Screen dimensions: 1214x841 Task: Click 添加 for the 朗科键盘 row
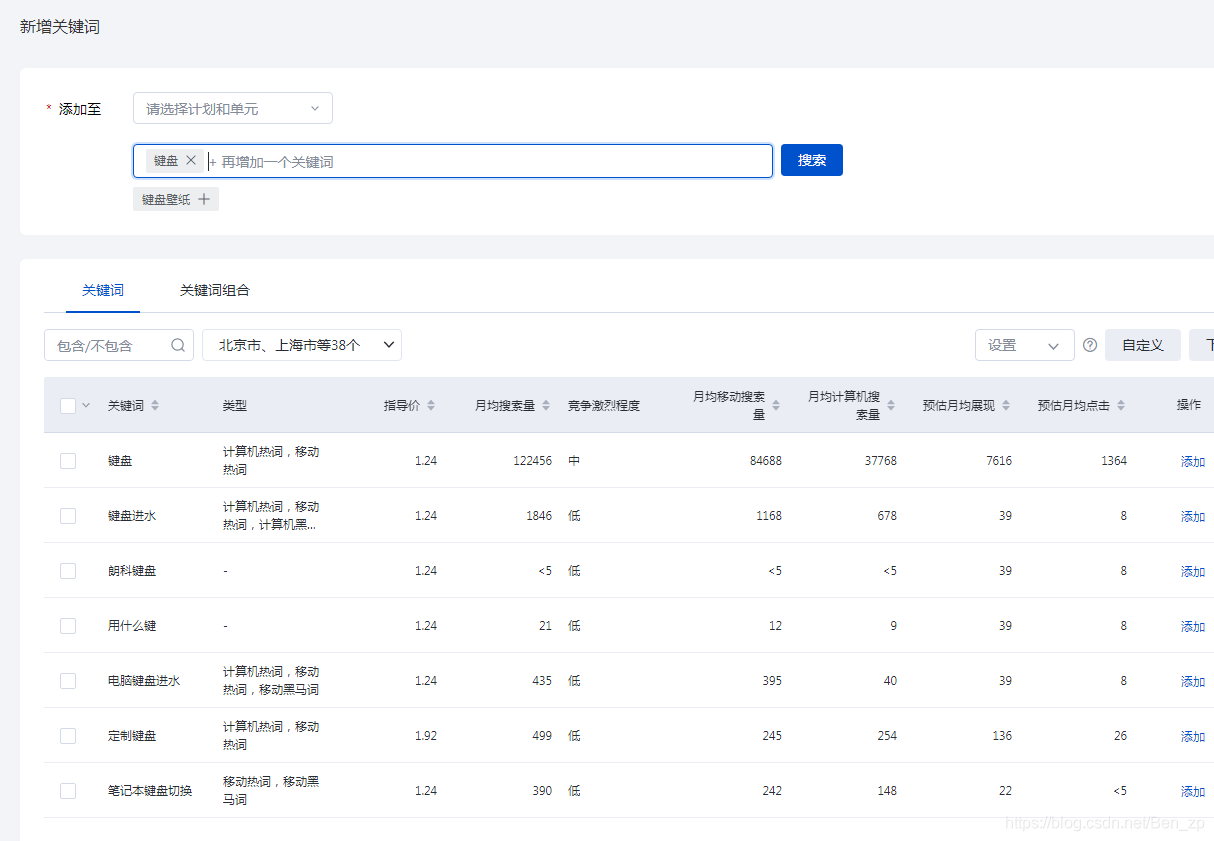[x=1193, y=572]
